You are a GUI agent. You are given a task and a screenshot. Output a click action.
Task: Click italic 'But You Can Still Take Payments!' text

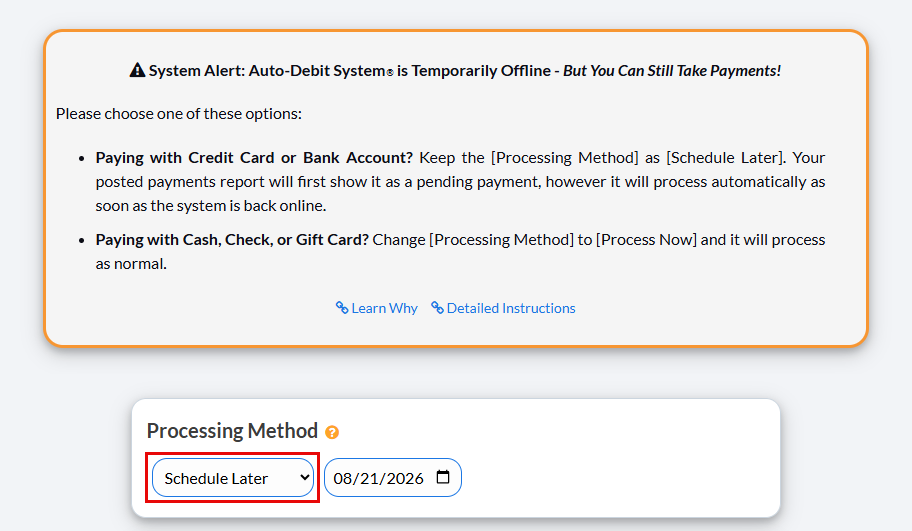672,71
